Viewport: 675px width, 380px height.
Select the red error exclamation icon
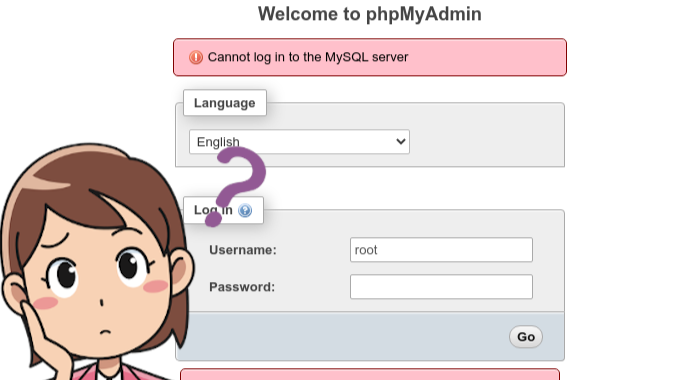(x=196, y=57)
